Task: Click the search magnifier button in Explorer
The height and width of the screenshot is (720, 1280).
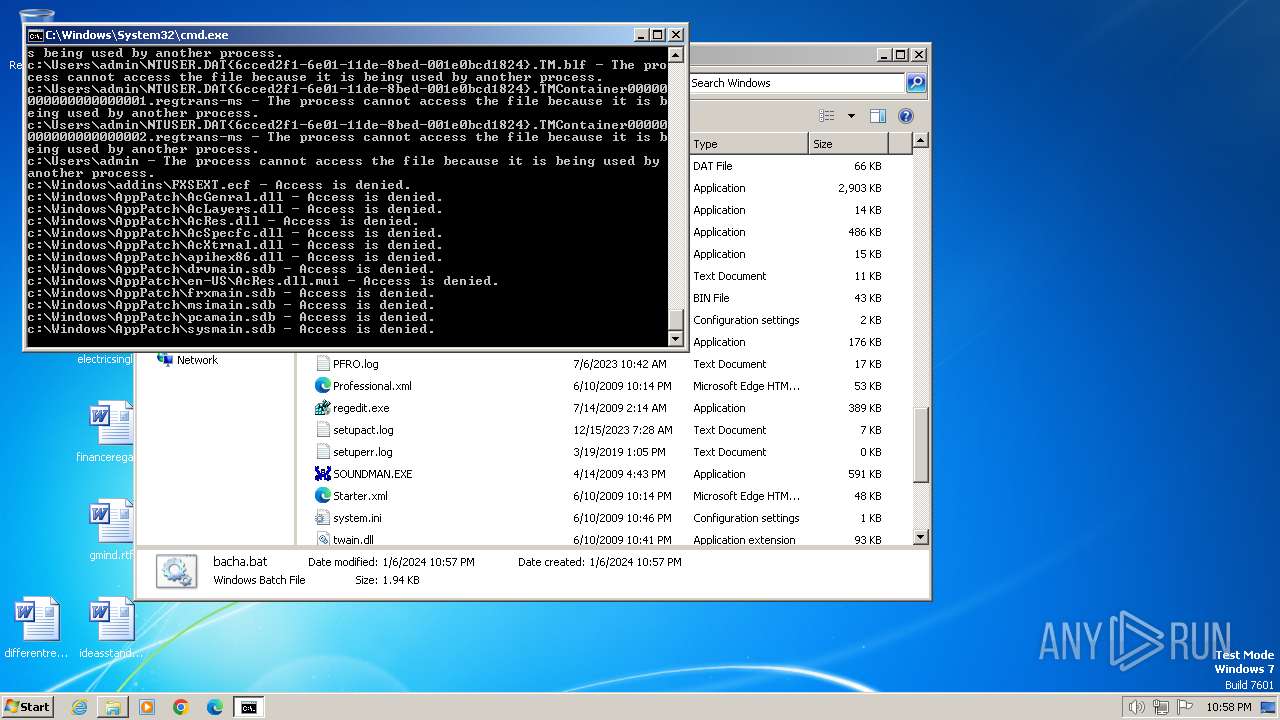Action: [x=916, y=83]
